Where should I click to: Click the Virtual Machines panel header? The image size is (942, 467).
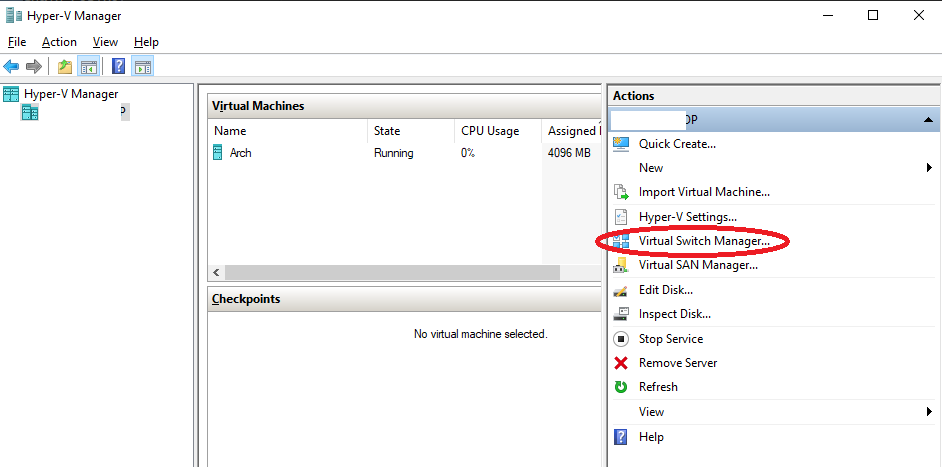coord(404,106)
